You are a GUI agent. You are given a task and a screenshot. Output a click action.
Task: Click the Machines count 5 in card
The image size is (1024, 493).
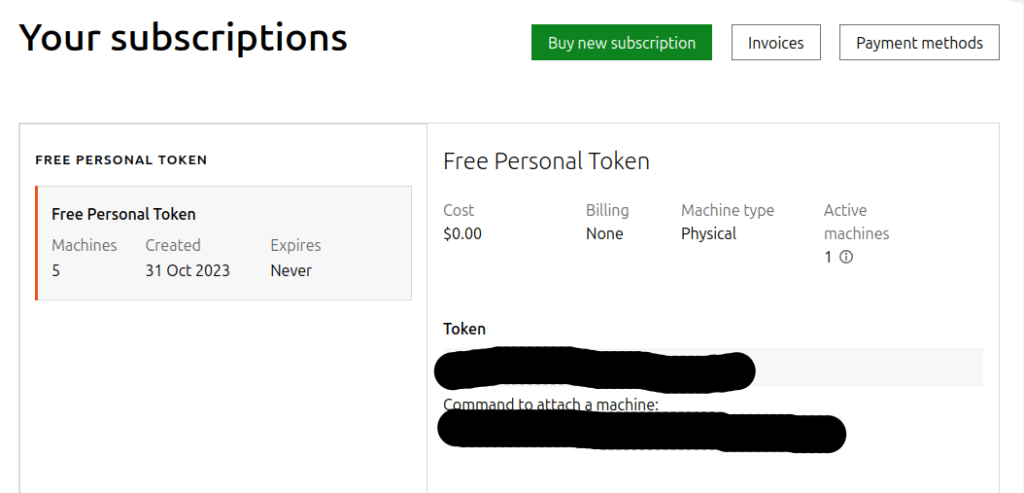pos(56,270)
